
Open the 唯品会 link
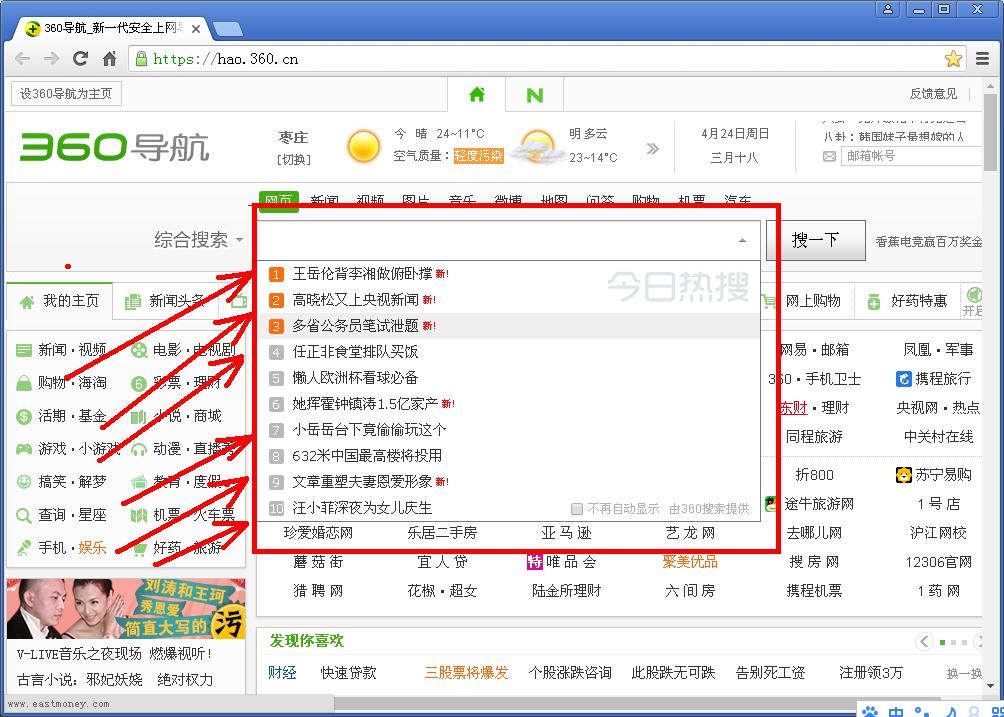coord(571,562)
